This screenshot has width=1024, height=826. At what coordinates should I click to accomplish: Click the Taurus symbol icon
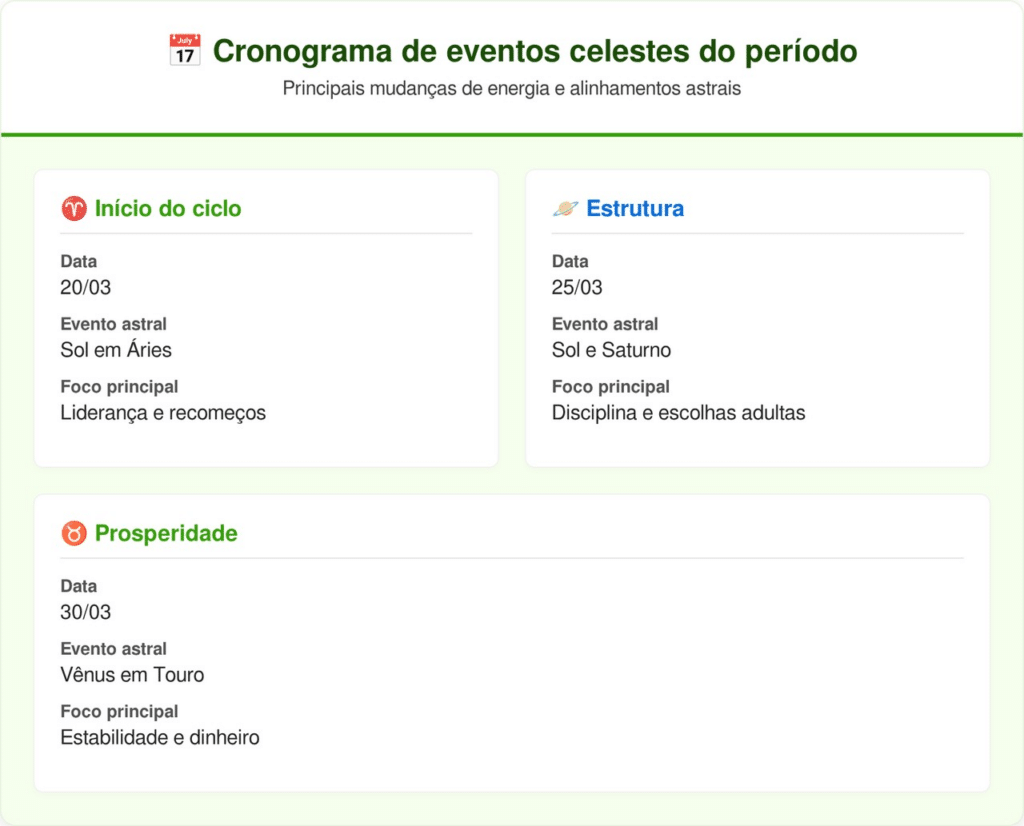tap(74, 534)
